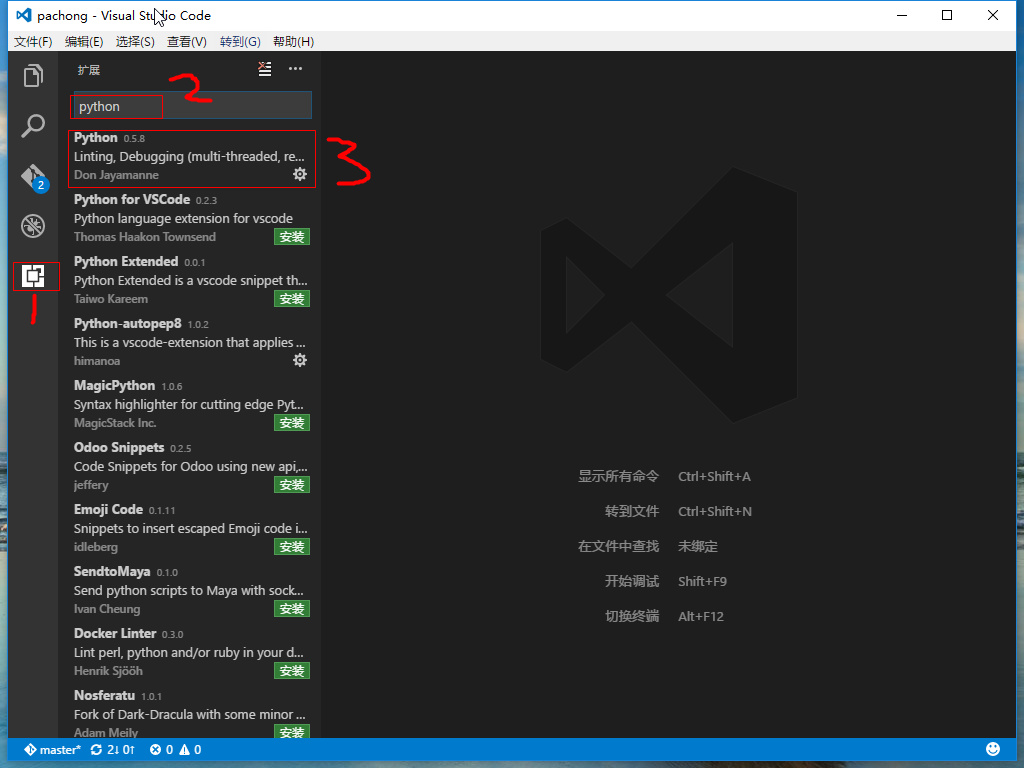This screenshot has height=768, width=1024.
Task: Click the feedback smiley in status bar
Action: (993, 749)
